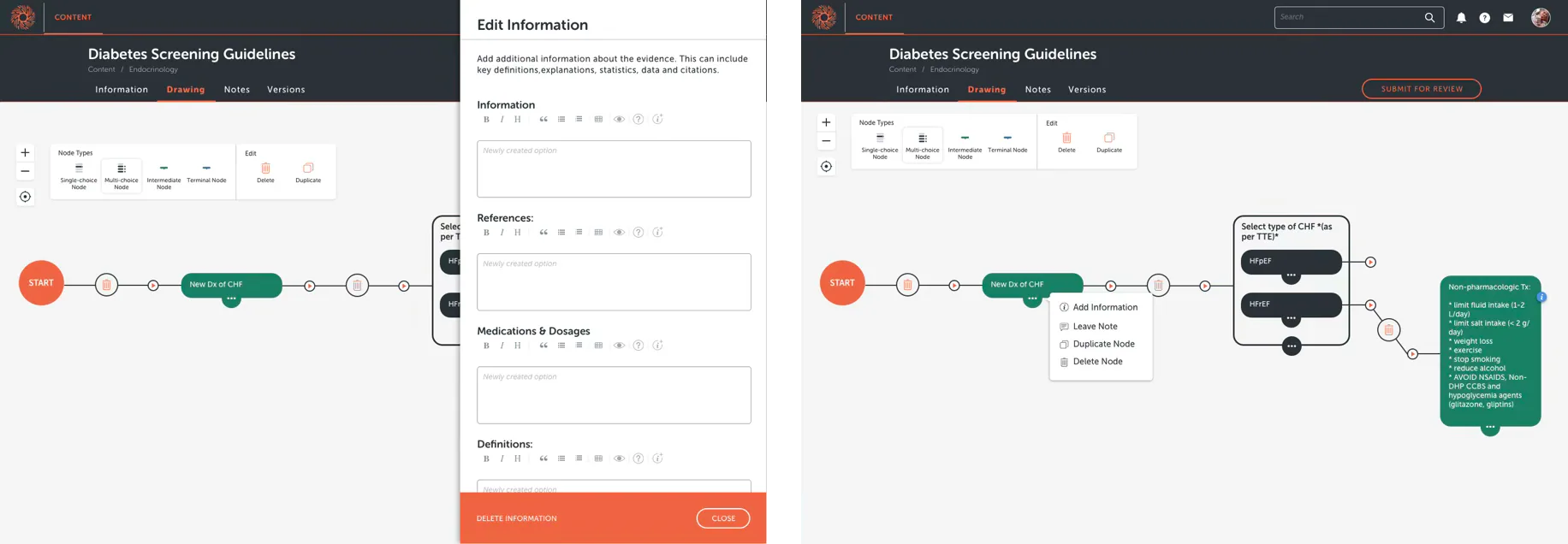Click Delete in Edit group, Edit Information screen
Image resolution: width=1568 pixels, height=544 pixels.
(x=265, y=173)
